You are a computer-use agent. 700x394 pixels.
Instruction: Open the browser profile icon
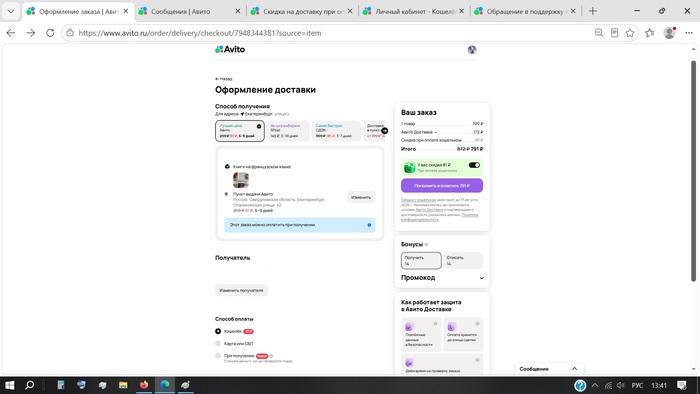tap(669, 33)
